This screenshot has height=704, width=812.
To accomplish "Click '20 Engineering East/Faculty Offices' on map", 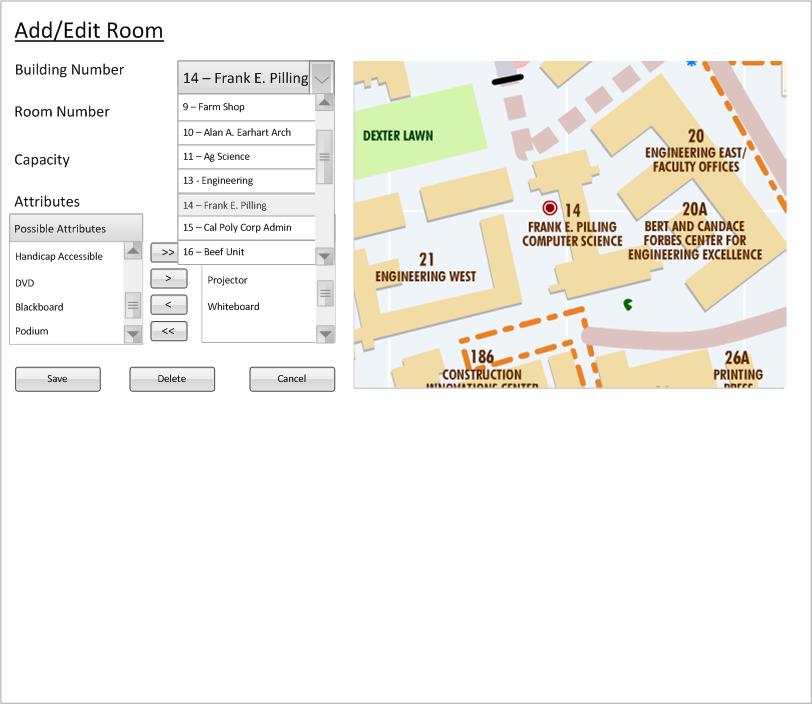I will coord(695,151).
